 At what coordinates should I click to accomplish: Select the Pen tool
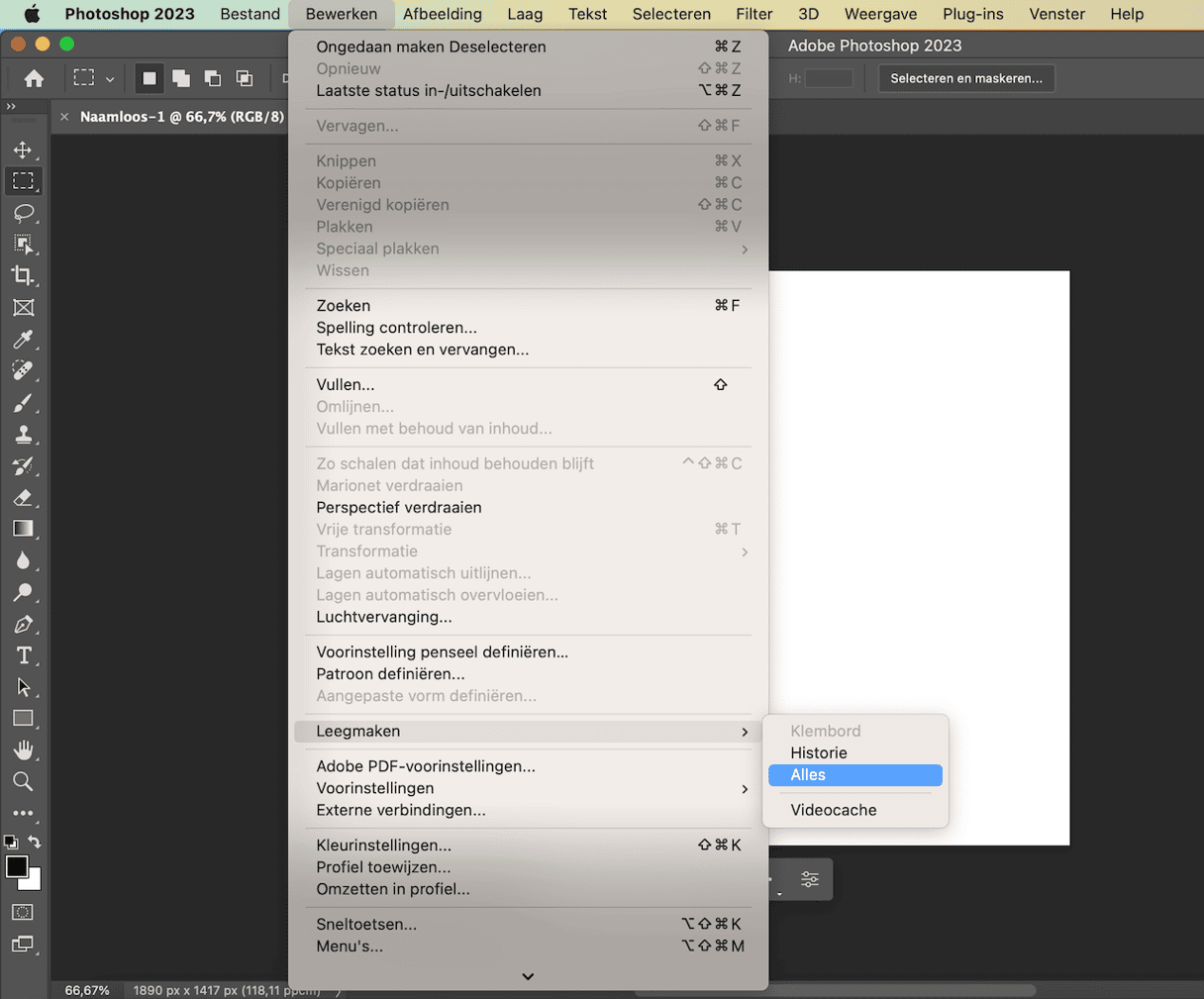(23, 624)
